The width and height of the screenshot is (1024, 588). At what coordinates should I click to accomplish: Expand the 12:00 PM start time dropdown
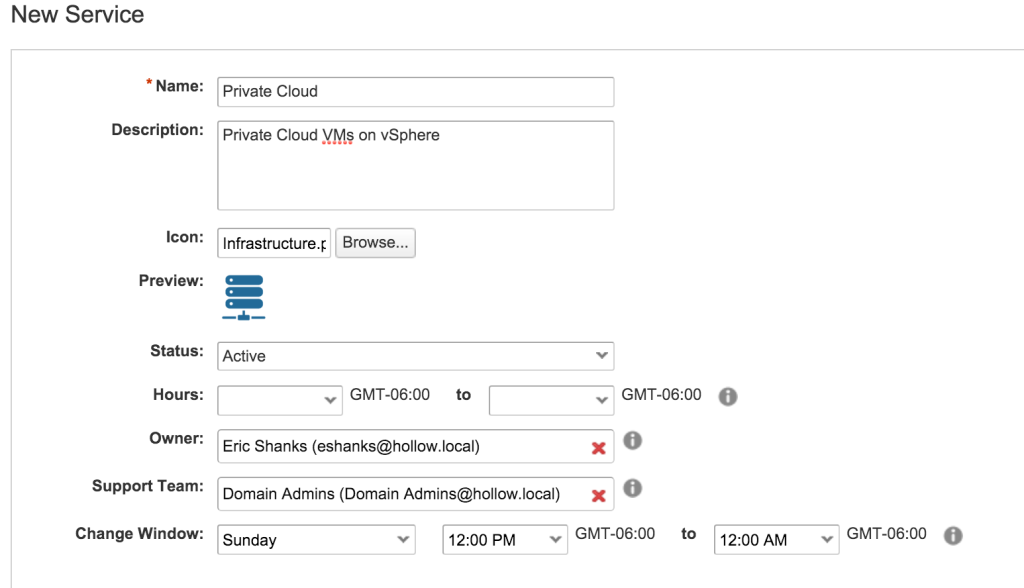point(505,539)
